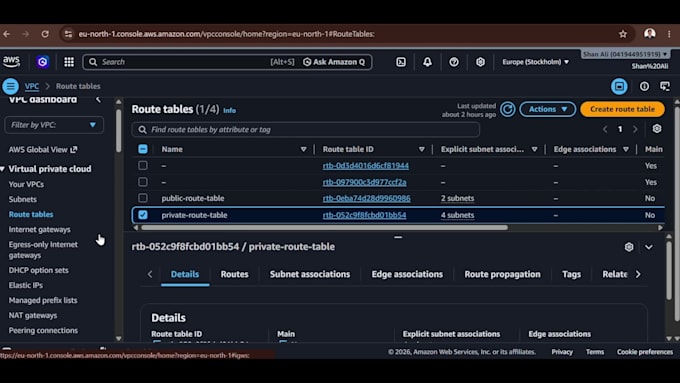Switch to the Details tab

[185, 274]
